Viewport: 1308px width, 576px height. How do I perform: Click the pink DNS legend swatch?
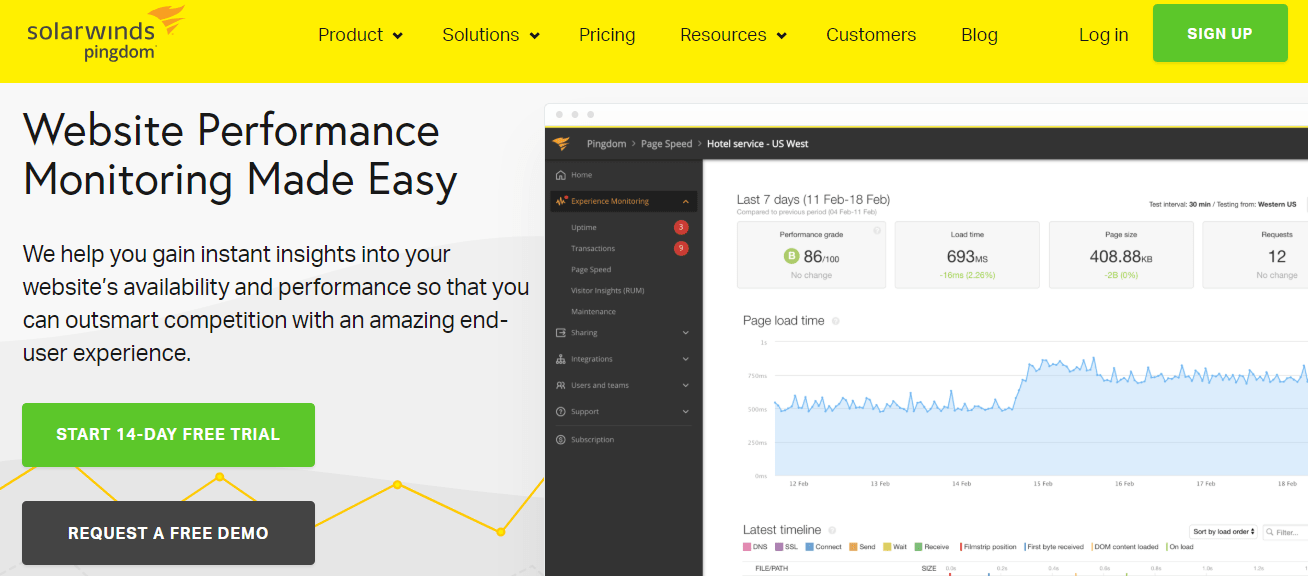coord(747,547)
